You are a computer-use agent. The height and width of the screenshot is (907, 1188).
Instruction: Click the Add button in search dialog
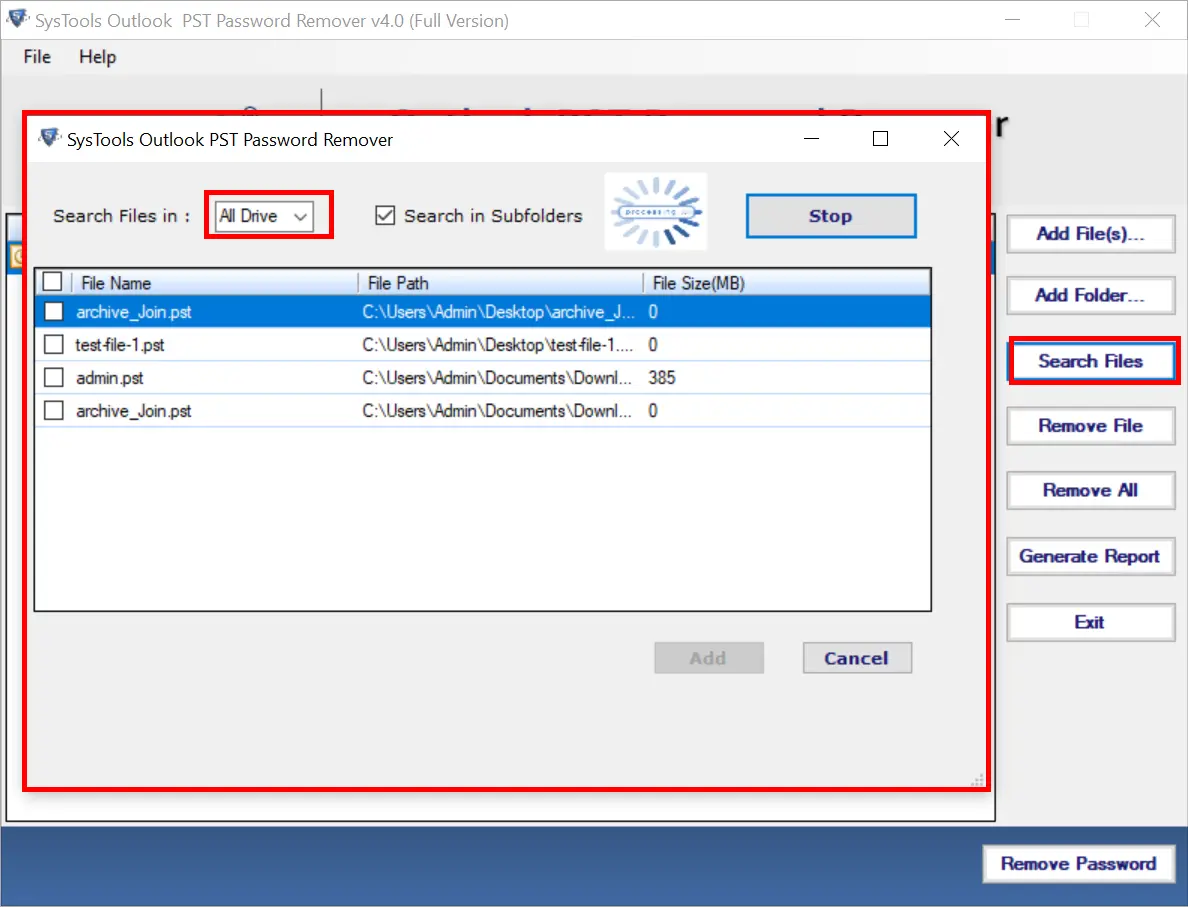point(708,658)
